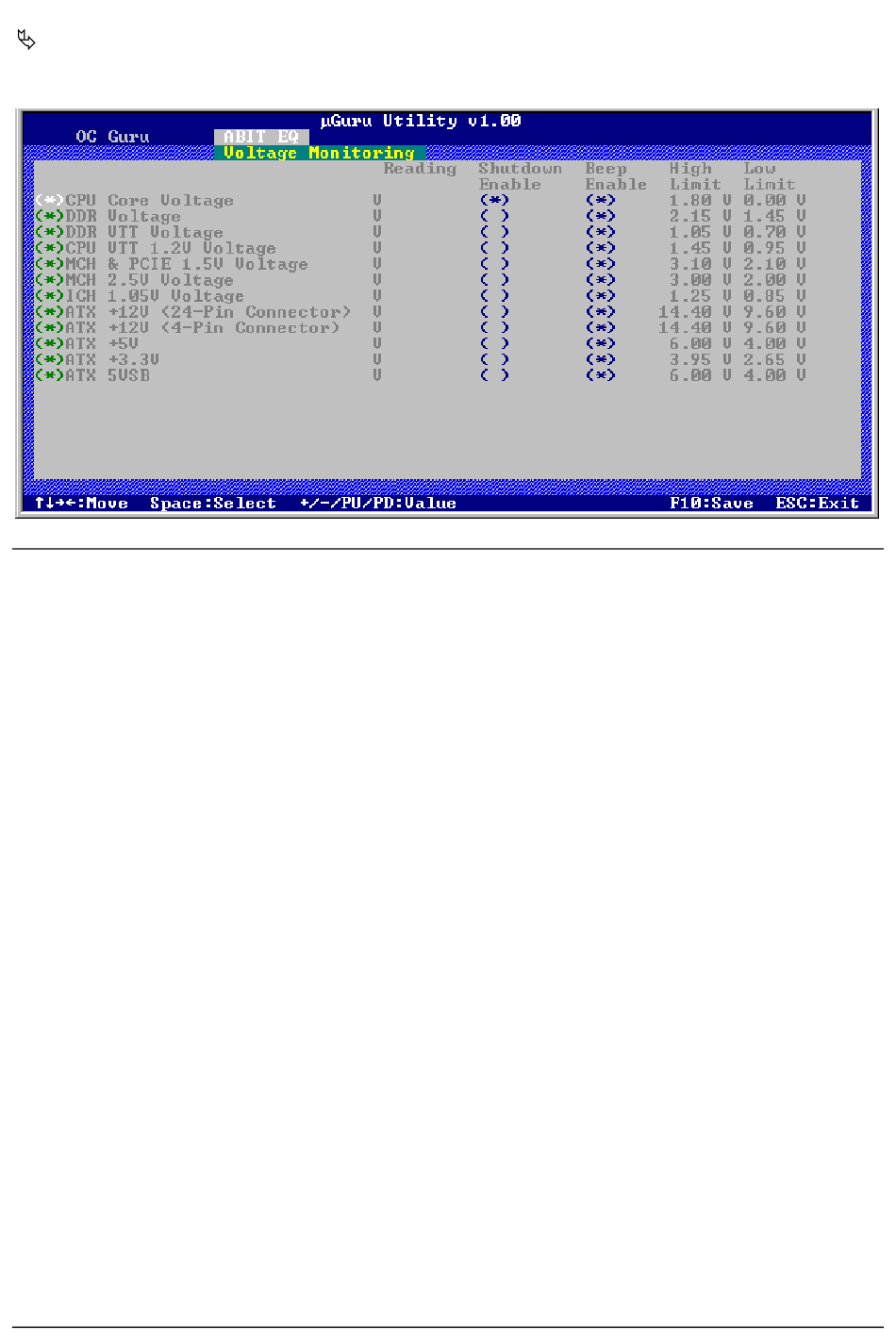Toggle monitoring checkbox for DDR Voltage
The height and width of the screenshot is (1341, 896).
[49, 216]
